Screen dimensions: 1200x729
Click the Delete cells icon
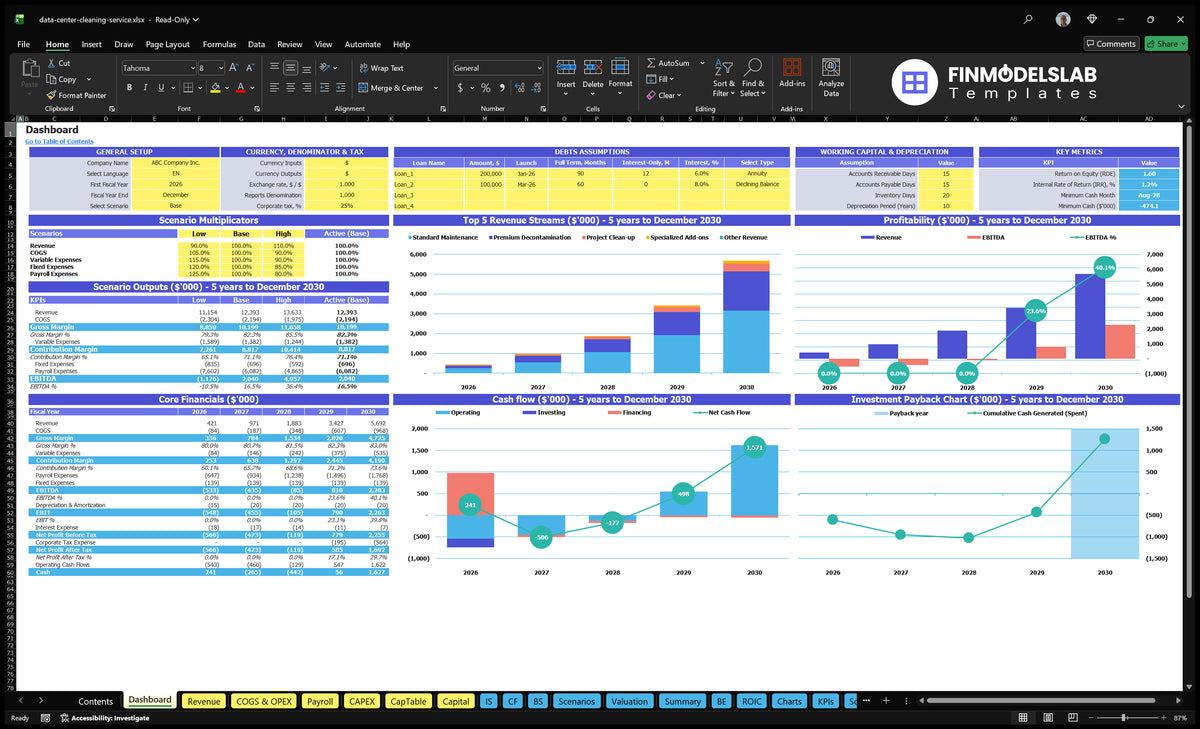click(x=593, y=67)
